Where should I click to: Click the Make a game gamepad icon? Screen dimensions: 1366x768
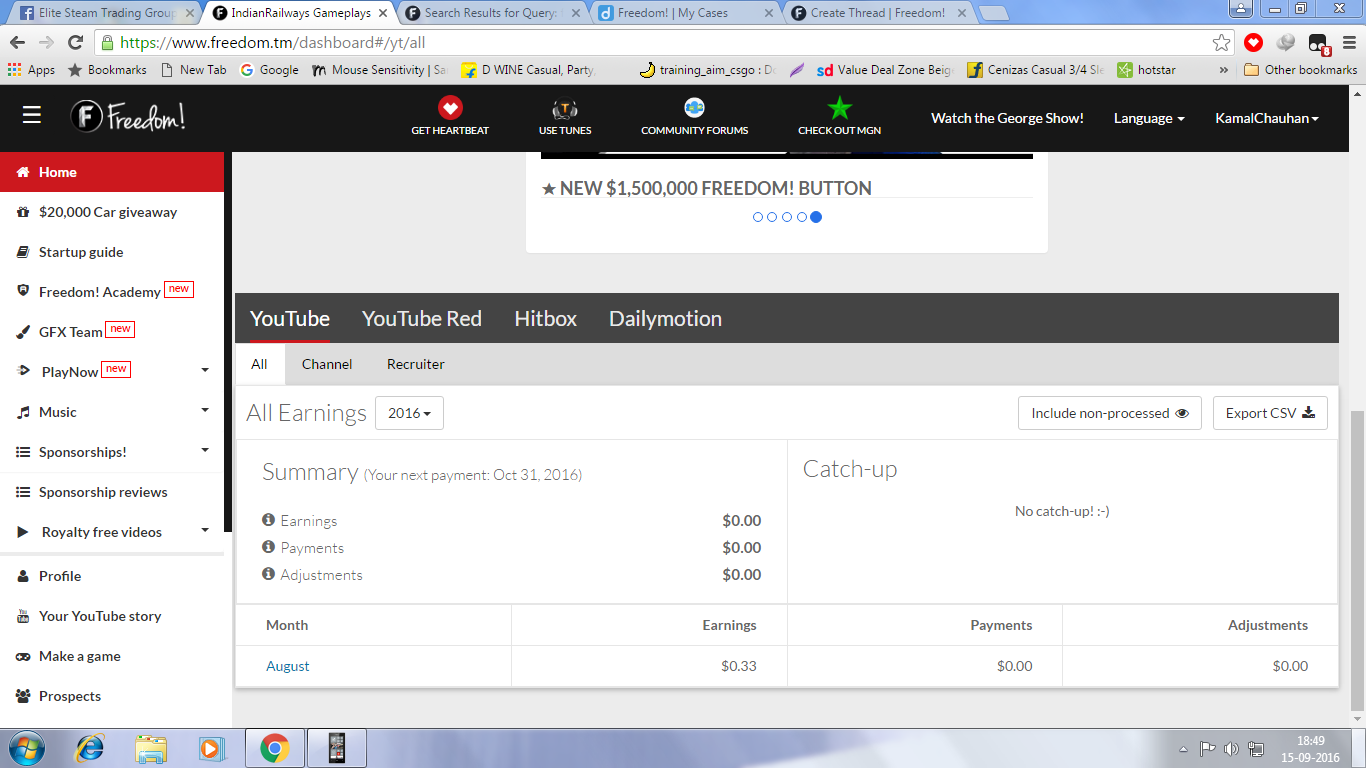click(x=23, y=656)
